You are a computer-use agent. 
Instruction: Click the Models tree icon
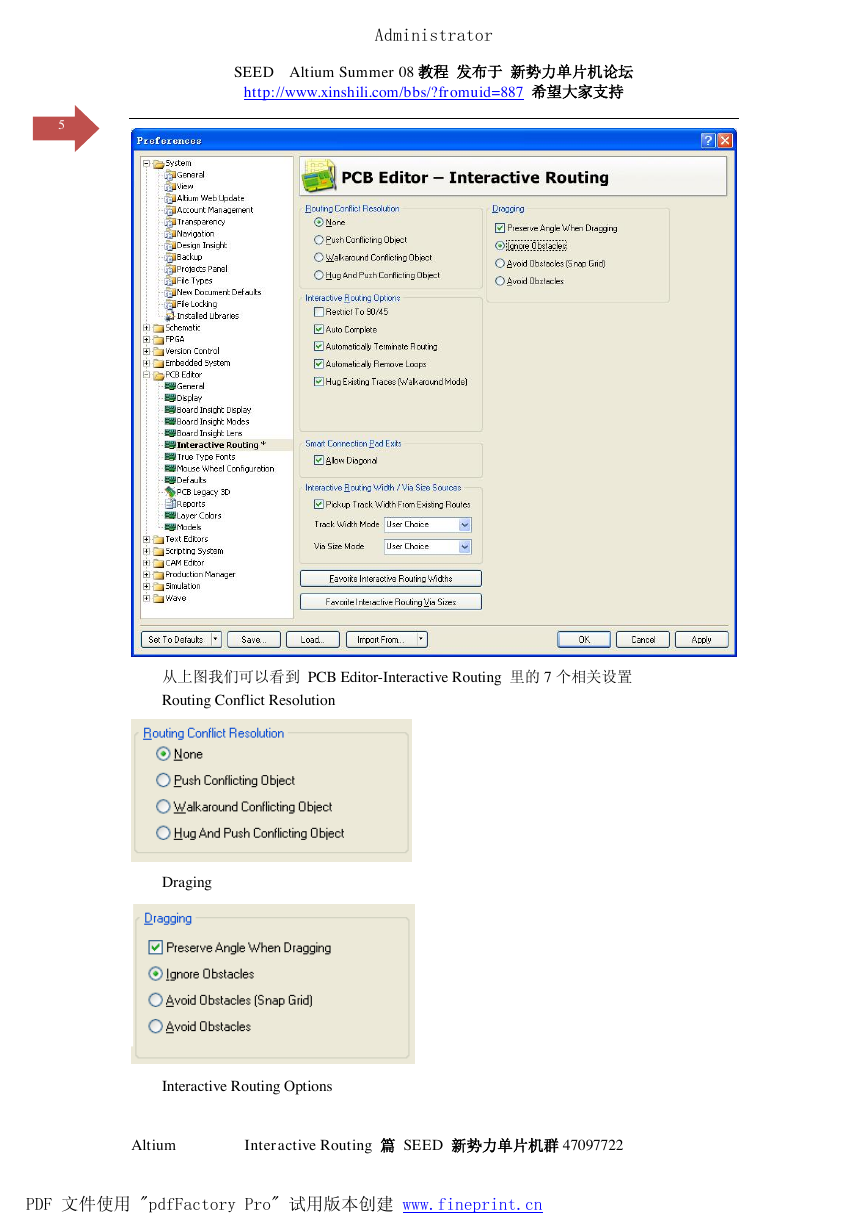170,527
